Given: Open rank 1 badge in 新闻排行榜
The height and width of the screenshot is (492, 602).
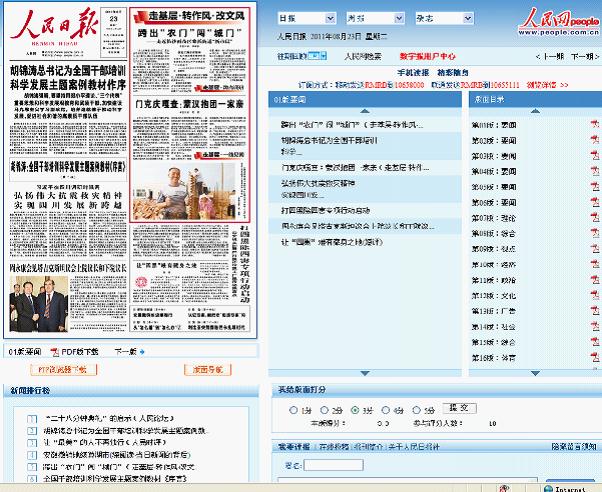Looking at the screenshot, I should pyautogui.click(x=32, y=419).
